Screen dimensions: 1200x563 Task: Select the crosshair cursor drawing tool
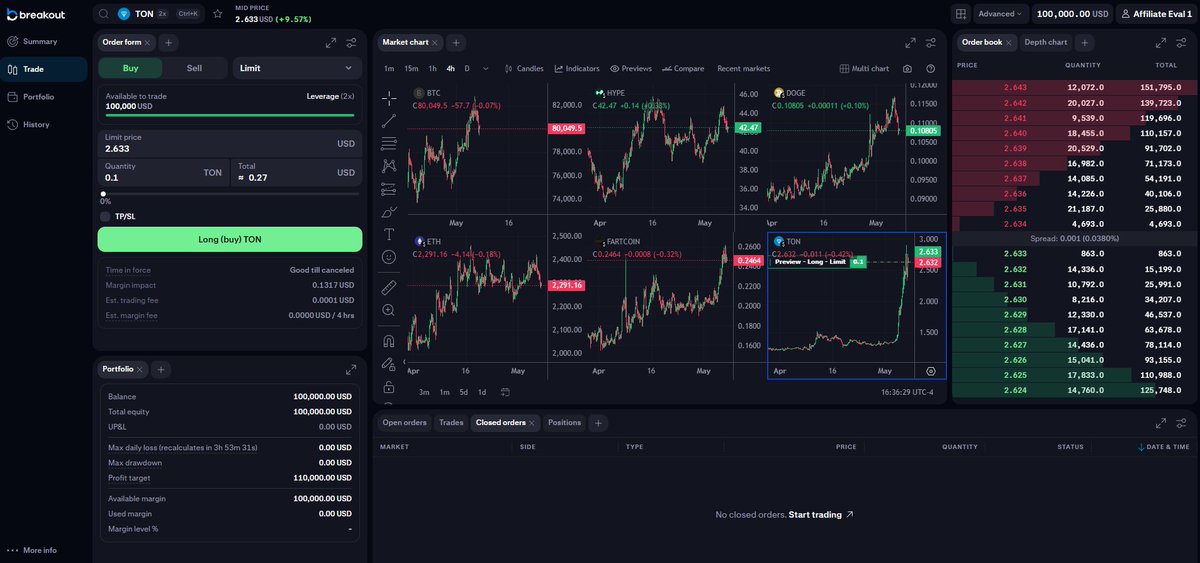pyautogui.click(x=389, y=98)
